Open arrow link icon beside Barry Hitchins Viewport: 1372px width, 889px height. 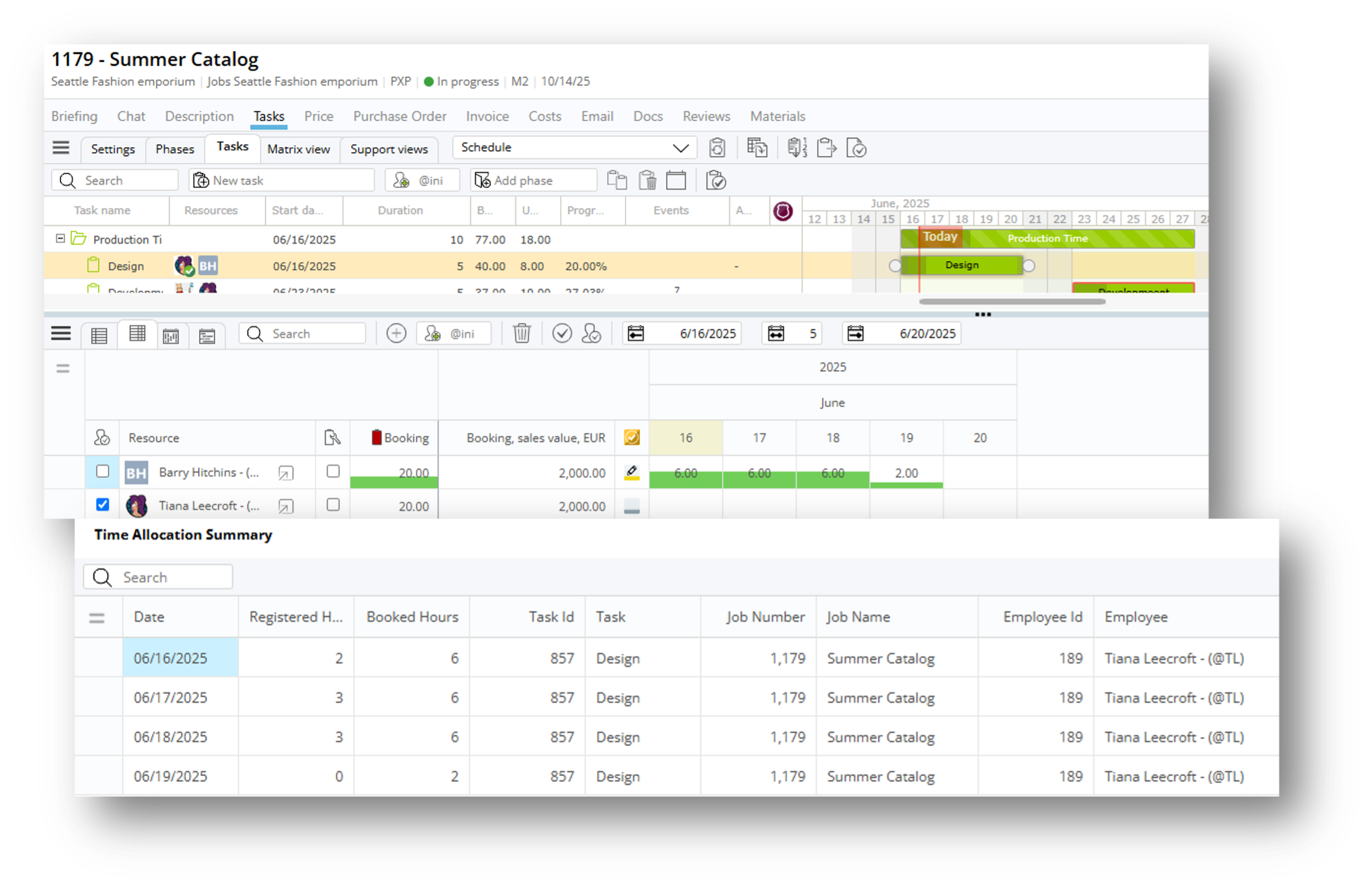tap(286, 474)
